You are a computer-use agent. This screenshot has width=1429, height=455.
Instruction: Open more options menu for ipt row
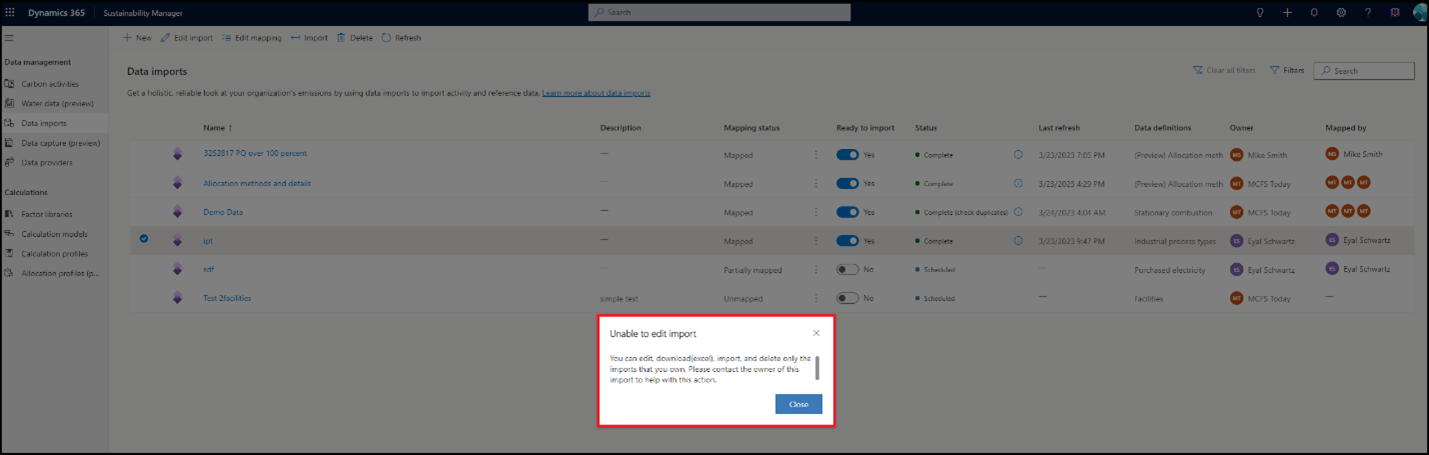(816, 240)
